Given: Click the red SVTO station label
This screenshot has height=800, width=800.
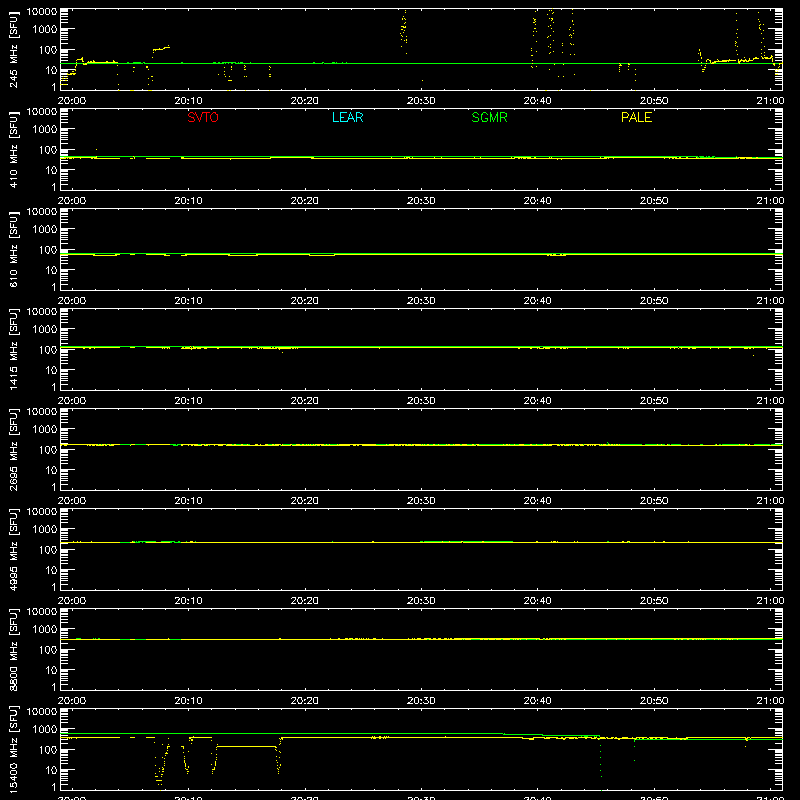Looking at the screenshot, I should pyautogui.click(x=203, y=117).
